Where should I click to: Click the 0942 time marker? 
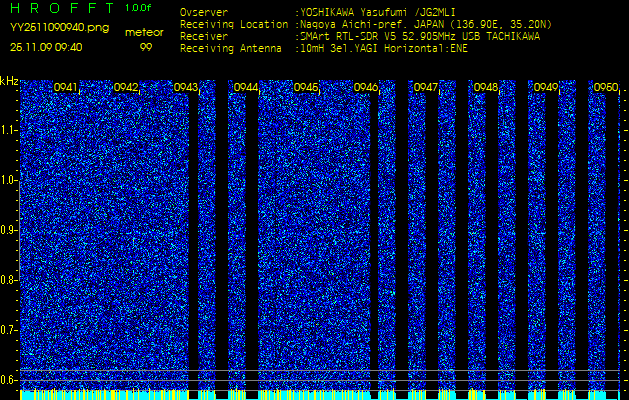click(126, 87)
